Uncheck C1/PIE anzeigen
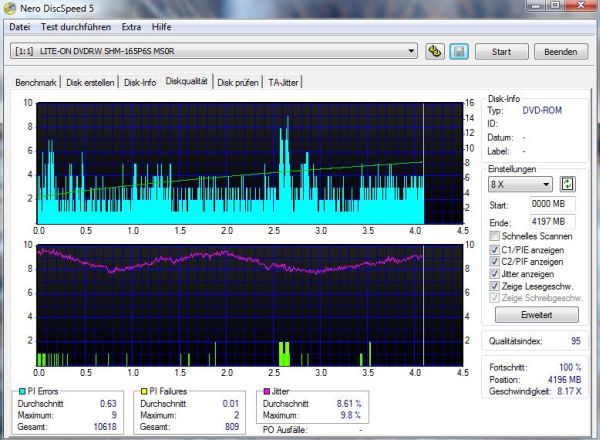Image resolution: width=600 pixels, height=440 pixels. point(493,249)
